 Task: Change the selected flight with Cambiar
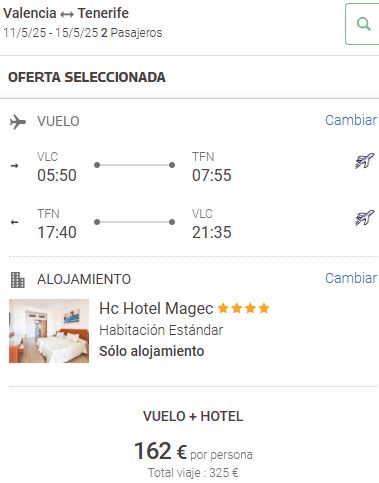click(x=351, y=120)
